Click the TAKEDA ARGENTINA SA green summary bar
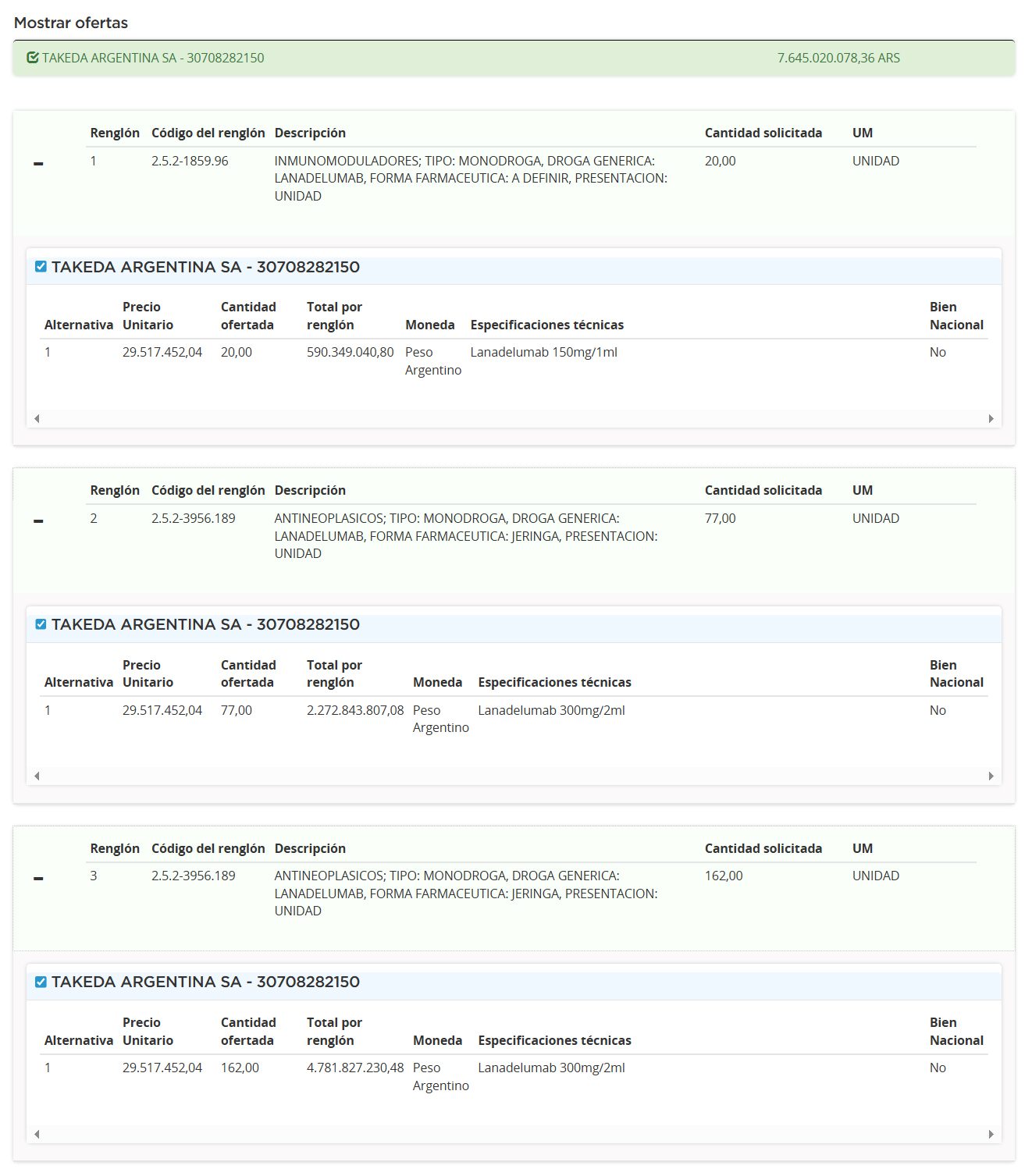This screenshot has height=1176, width=1032. (x=468, y=58)
